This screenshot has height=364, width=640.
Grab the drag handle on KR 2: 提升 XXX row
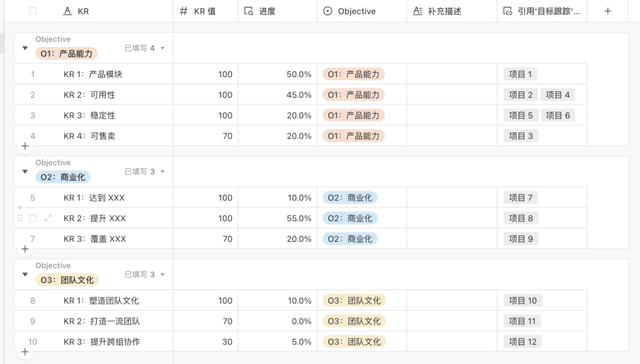coord(20,218)
